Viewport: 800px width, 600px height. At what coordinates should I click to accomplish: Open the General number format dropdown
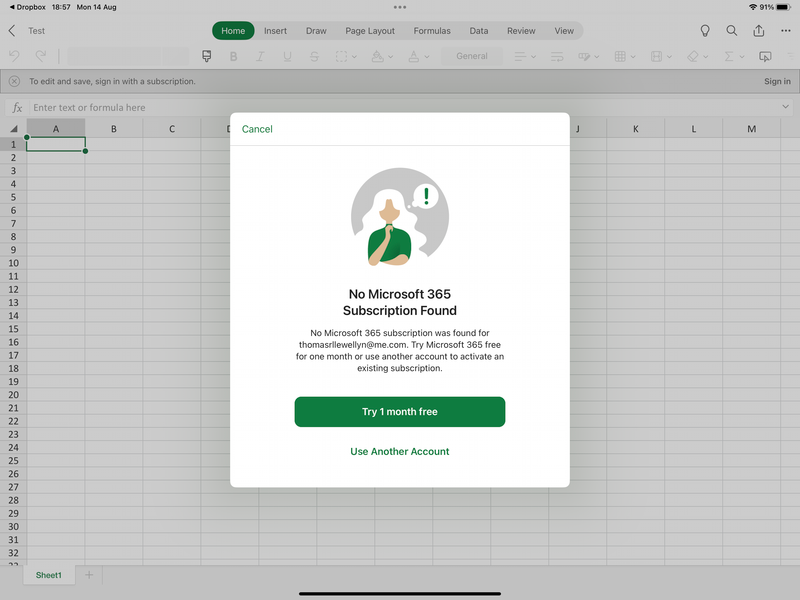(x=472, y=57)
